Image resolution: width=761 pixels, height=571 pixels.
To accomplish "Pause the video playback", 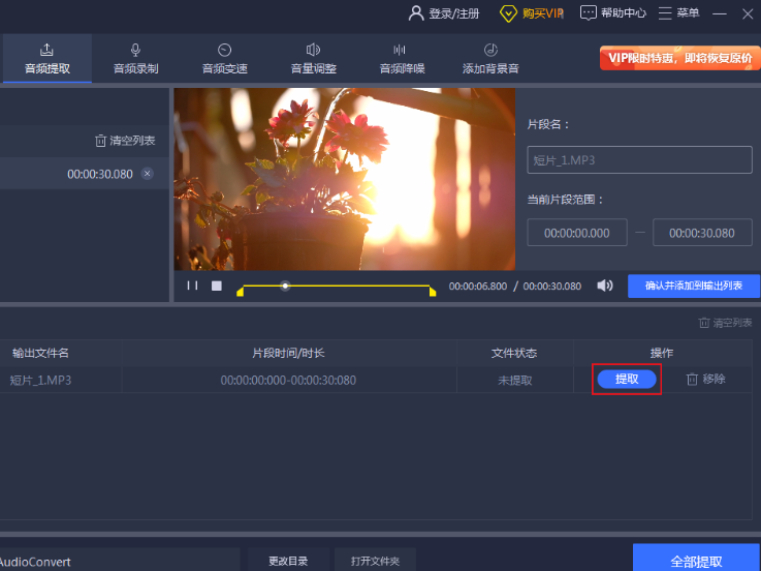I will click(x=192, y=286).
